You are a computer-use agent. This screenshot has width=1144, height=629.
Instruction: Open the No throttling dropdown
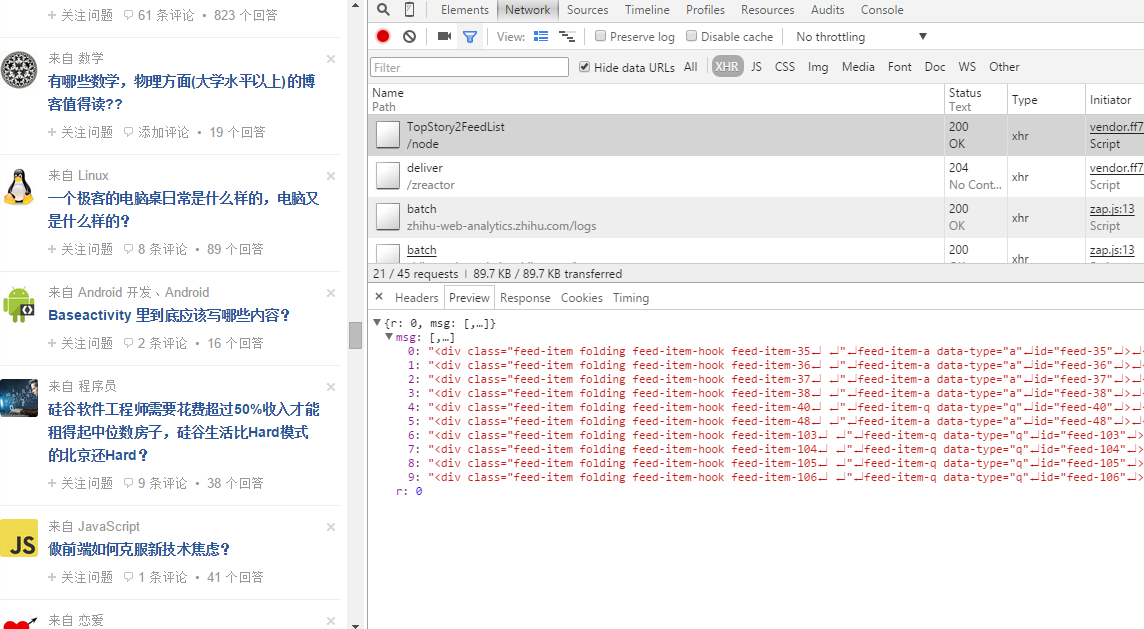pos(858,36)
